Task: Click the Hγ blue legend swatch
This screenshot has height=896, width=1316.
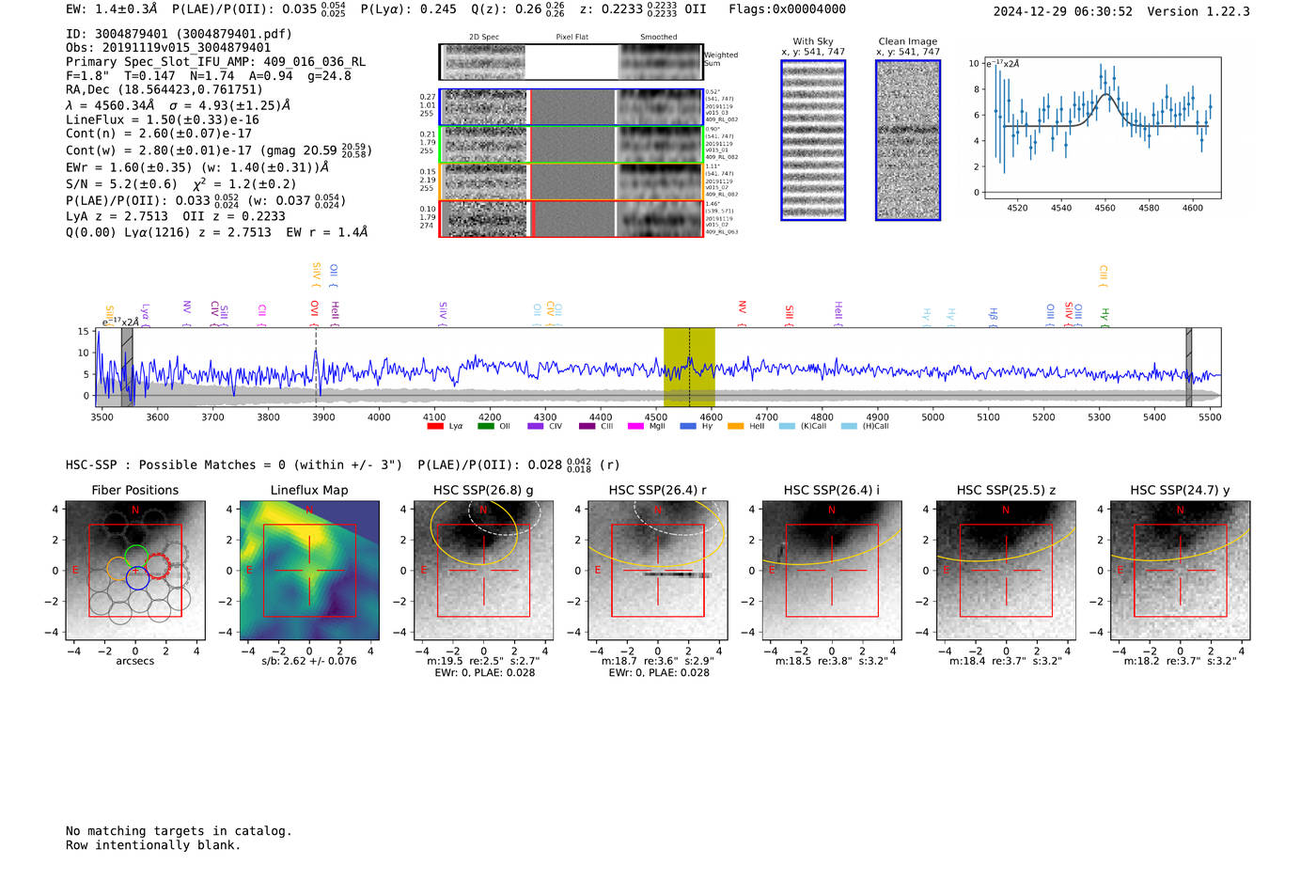Action: [688, 426]
